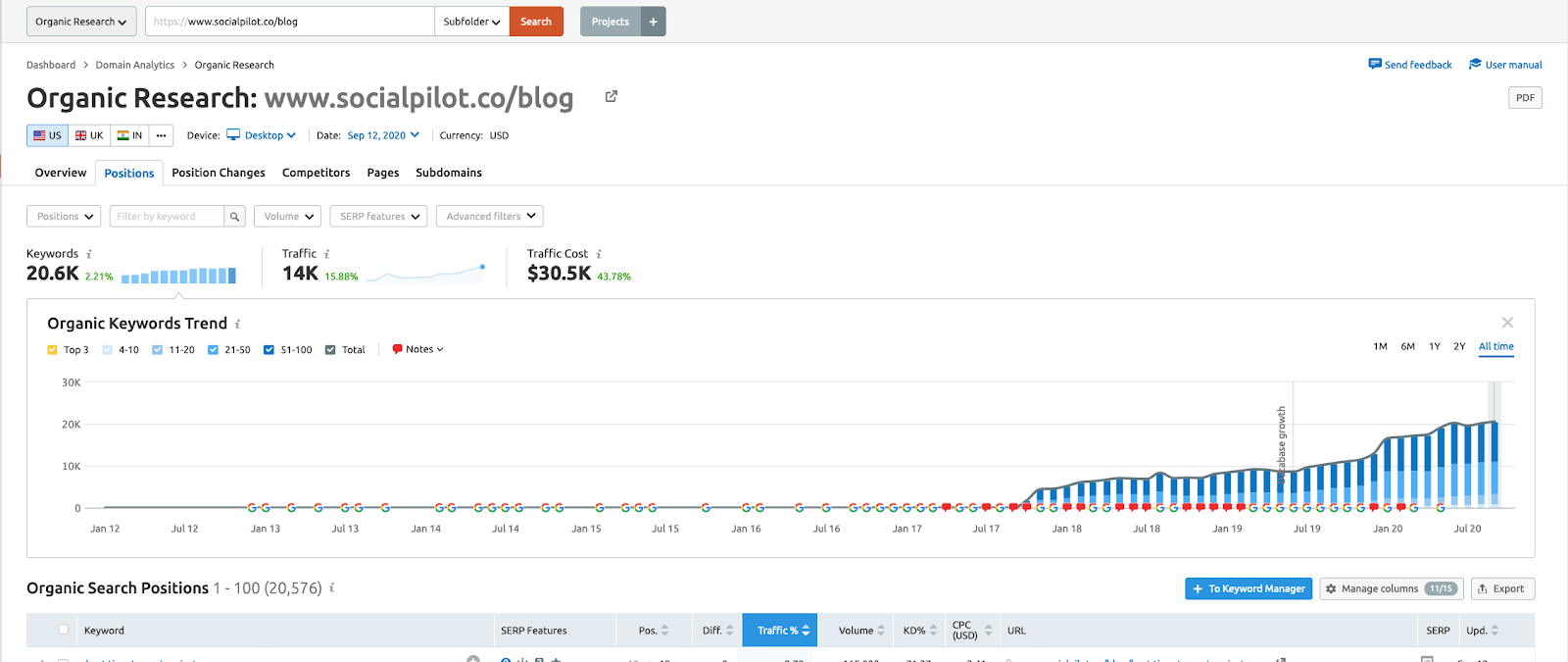
Task: Click the orange Search button
Action: [x=536, y=22]
